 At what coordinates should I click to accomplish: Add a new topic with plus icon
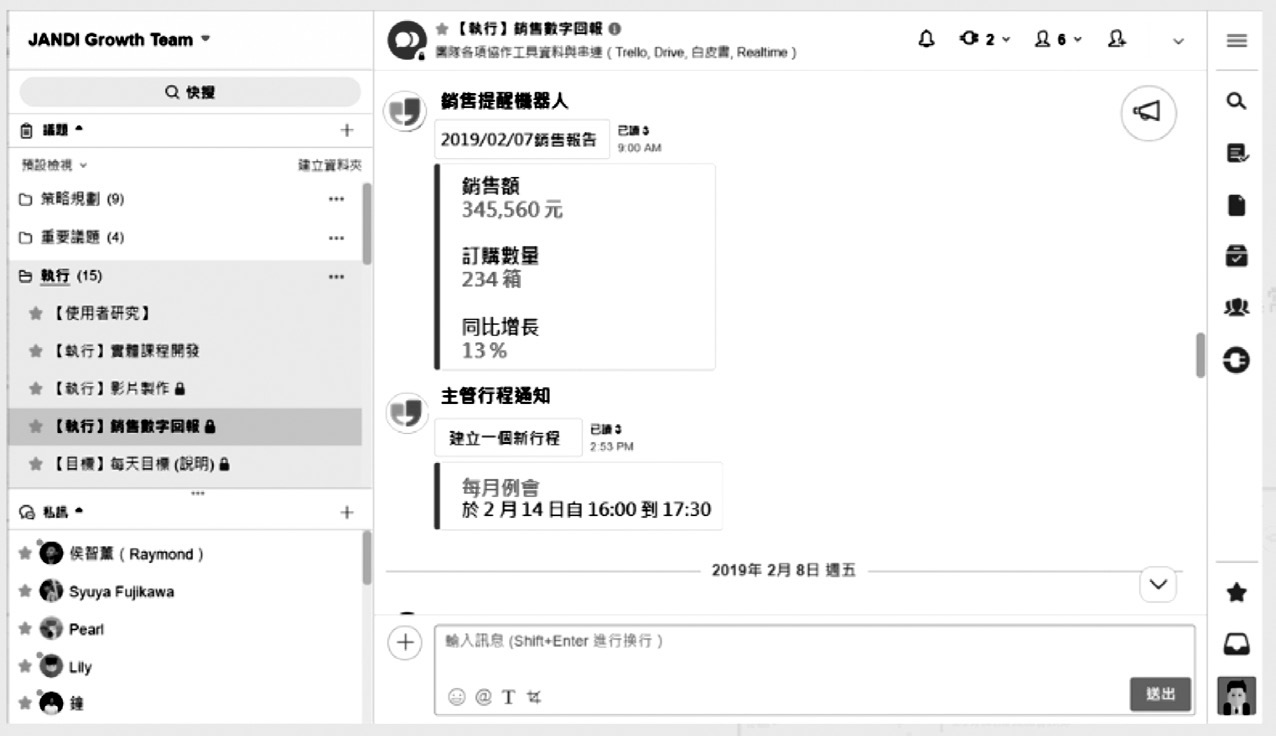tap(347, 130)
